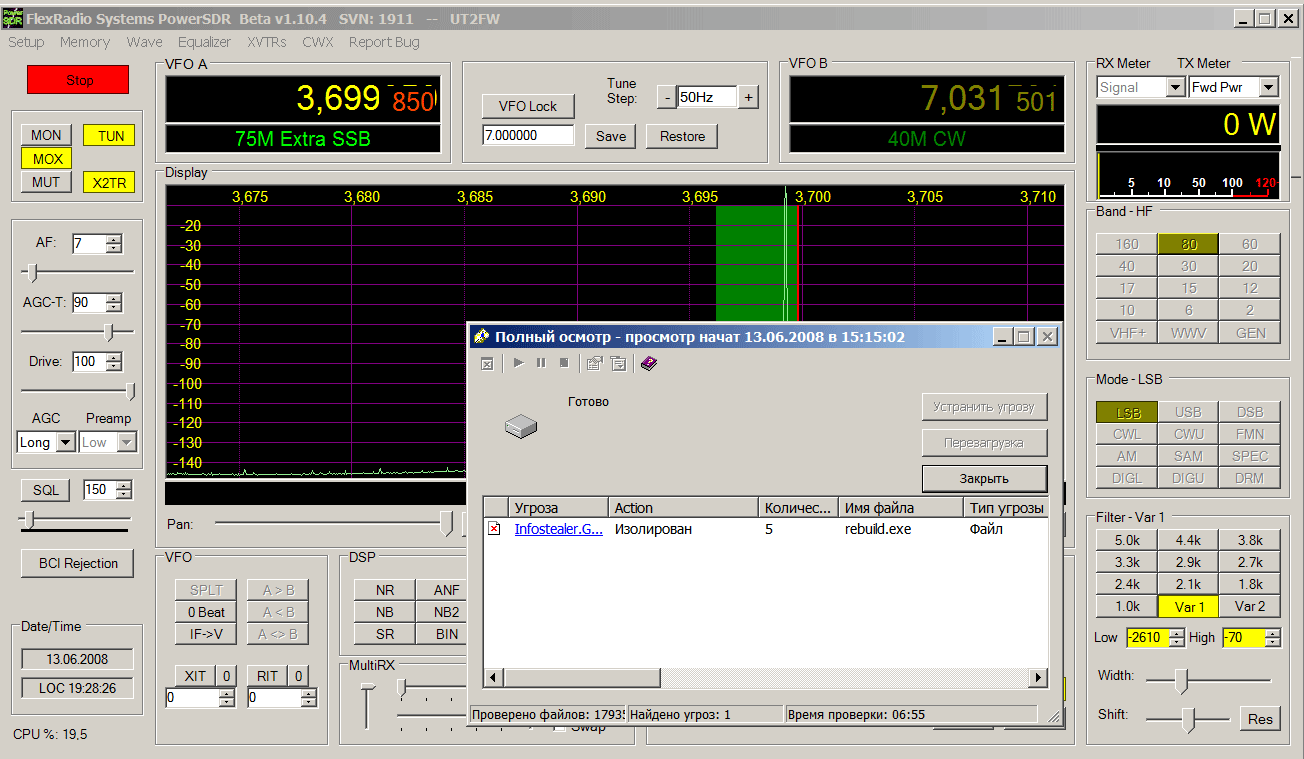Viewport: 1304px width, 759px height.
Task: Click the scan properties icon in toolbar
Action: pyautogui.click(x=594, y=363)
